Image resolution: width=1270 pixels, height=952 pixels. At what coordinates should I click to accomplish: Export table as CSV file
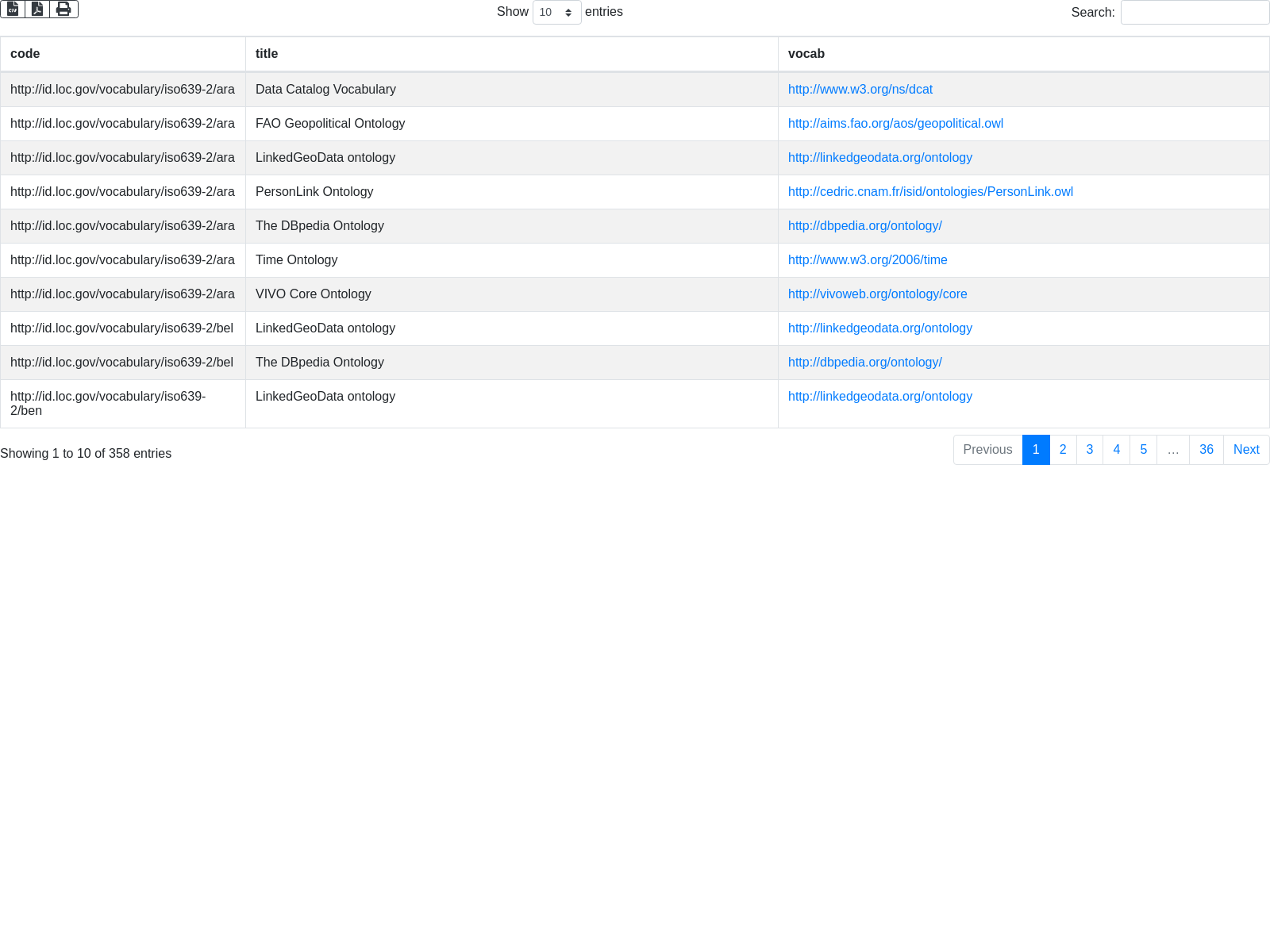(13, 9)
